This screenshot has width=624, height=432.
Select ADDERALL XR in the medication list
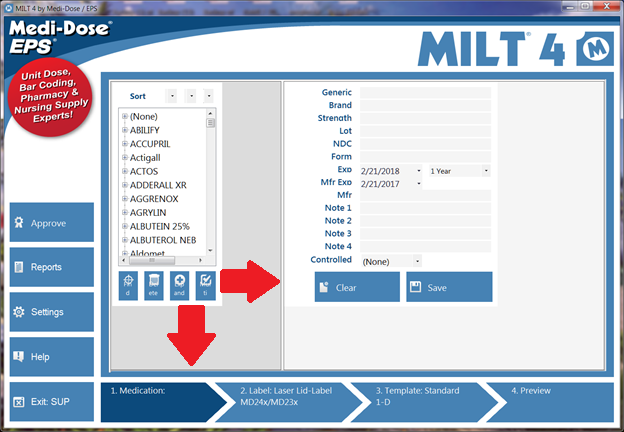point(158,185)
